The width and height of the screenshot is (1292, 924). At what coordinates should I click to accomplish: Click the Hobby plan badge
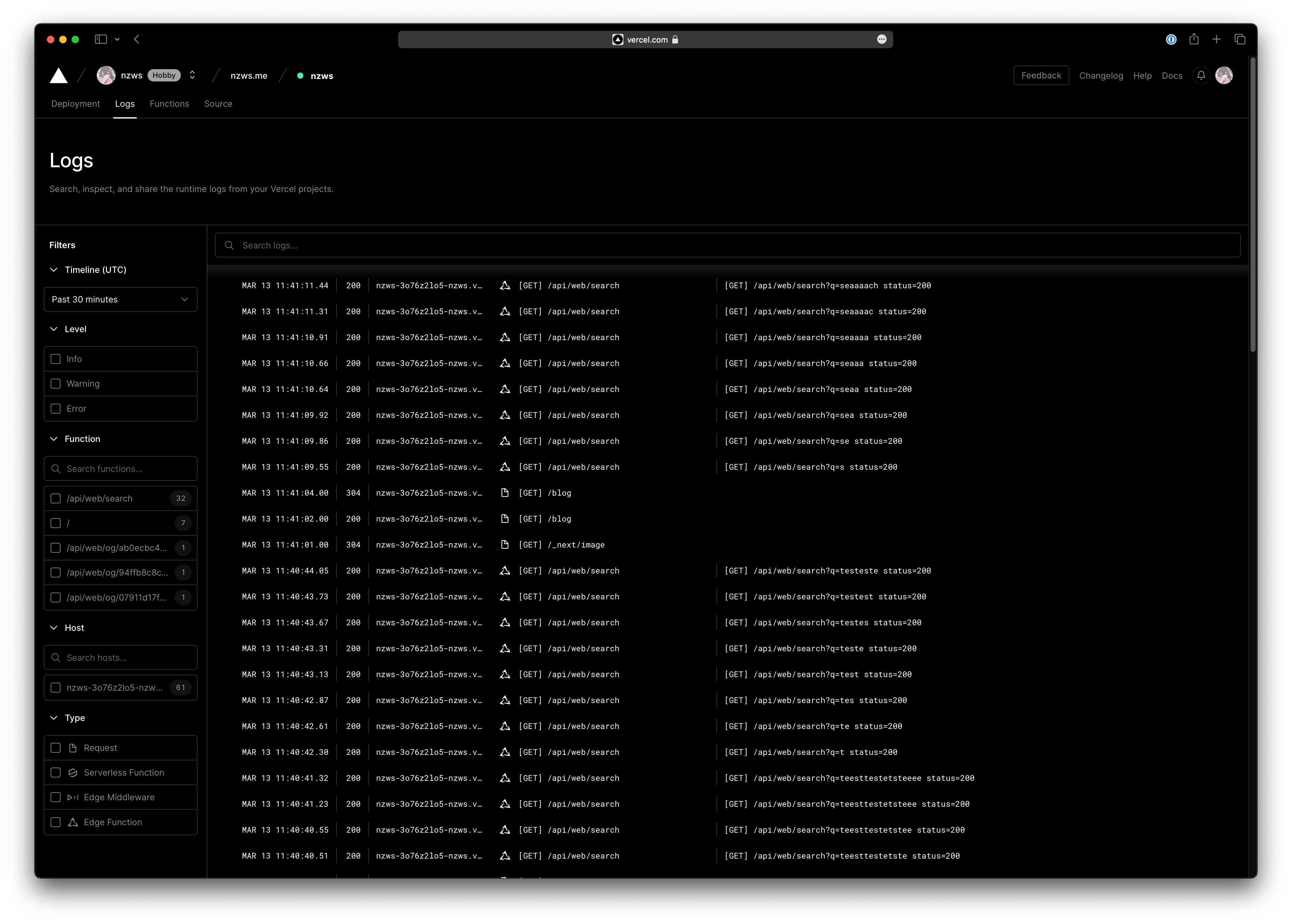point(165,75)
